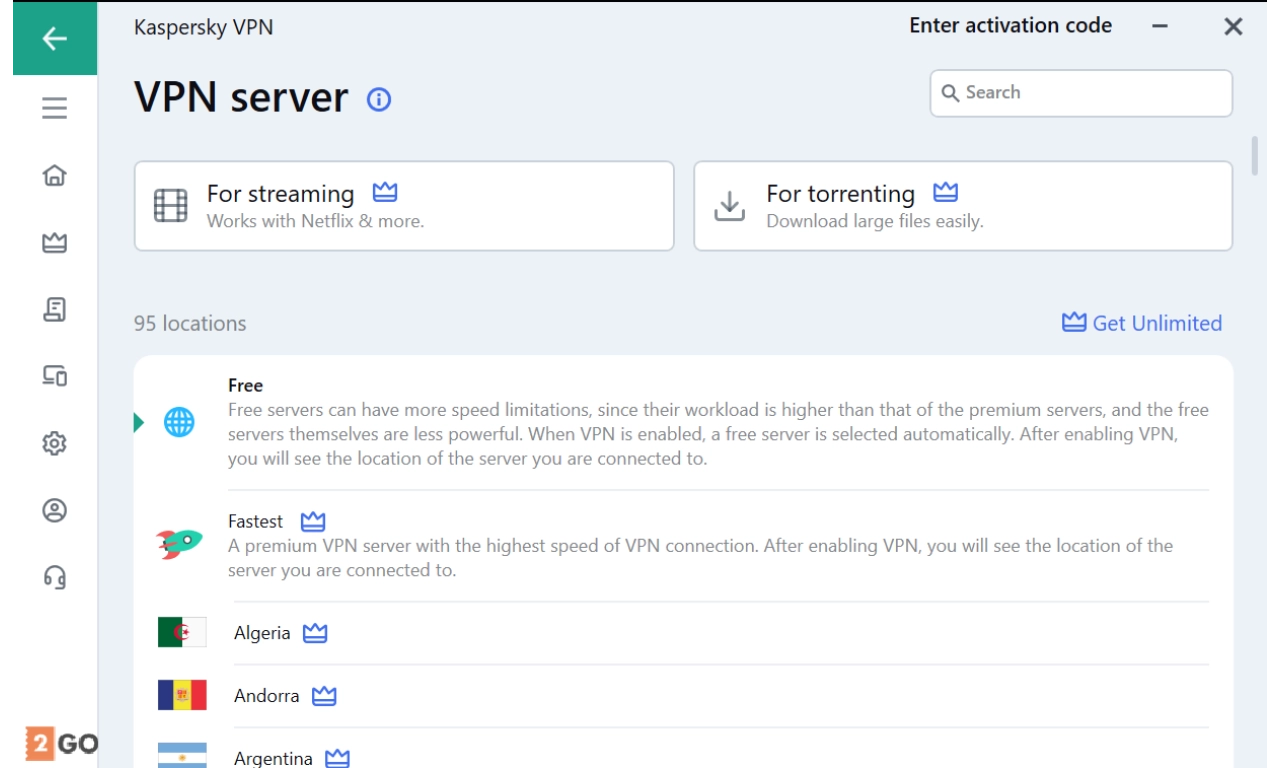
Task: Open the hamburger menu in sidebar
Action: 54,108
